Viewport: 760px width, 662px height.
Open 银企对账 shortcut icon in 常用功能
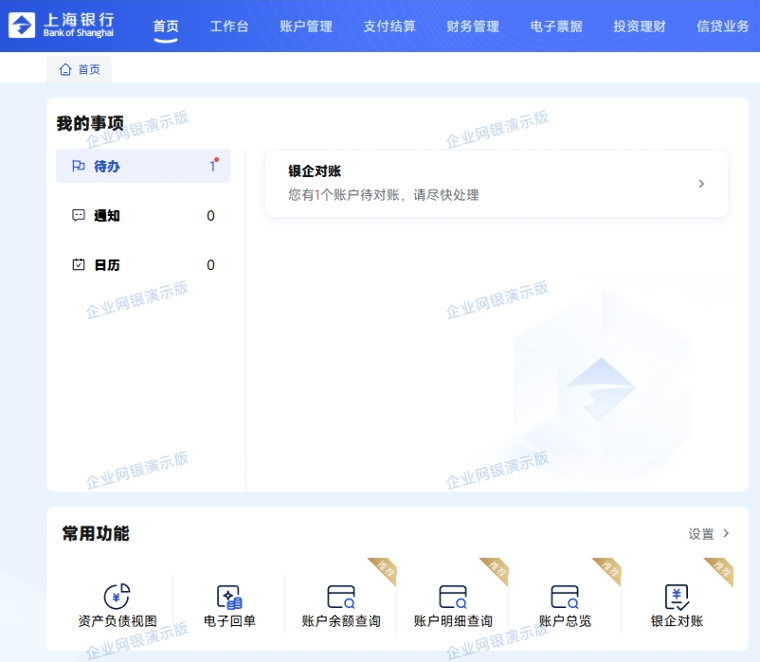[677, 597]
